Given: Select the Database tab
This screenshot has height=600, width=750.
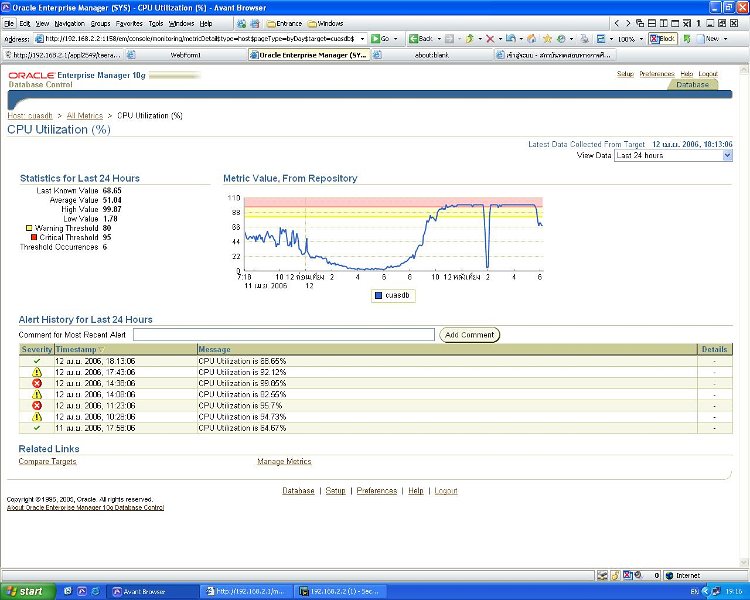Looking at the screenshot, I should pos(692,85).
